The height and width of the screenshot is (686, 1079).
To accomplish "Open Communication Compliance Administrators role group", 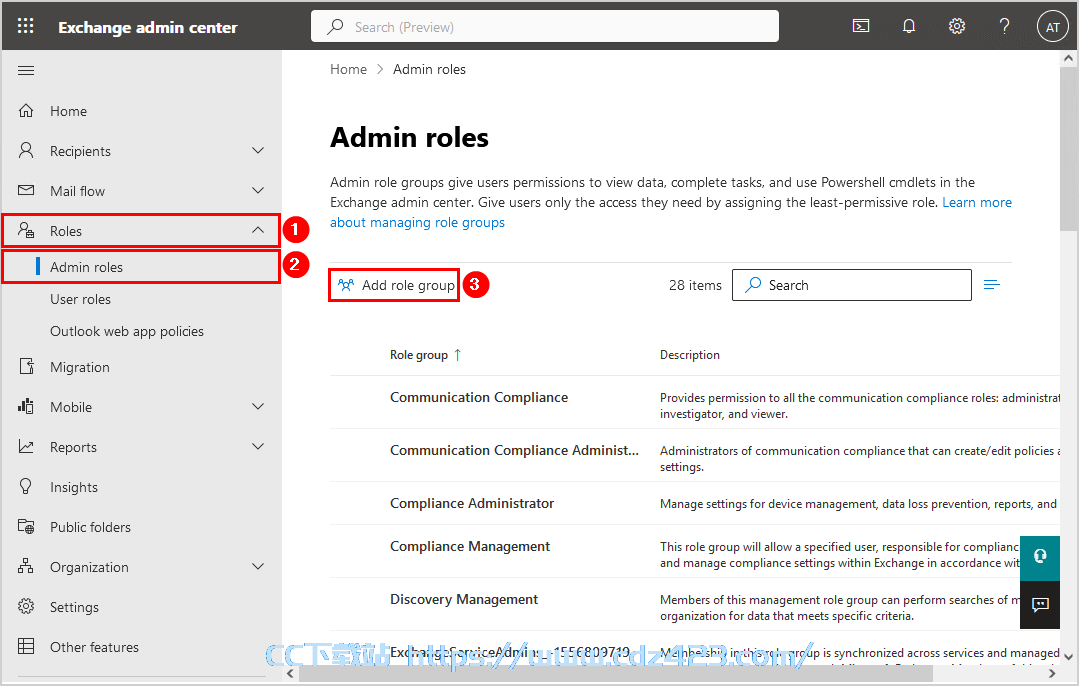I will 515,450.
